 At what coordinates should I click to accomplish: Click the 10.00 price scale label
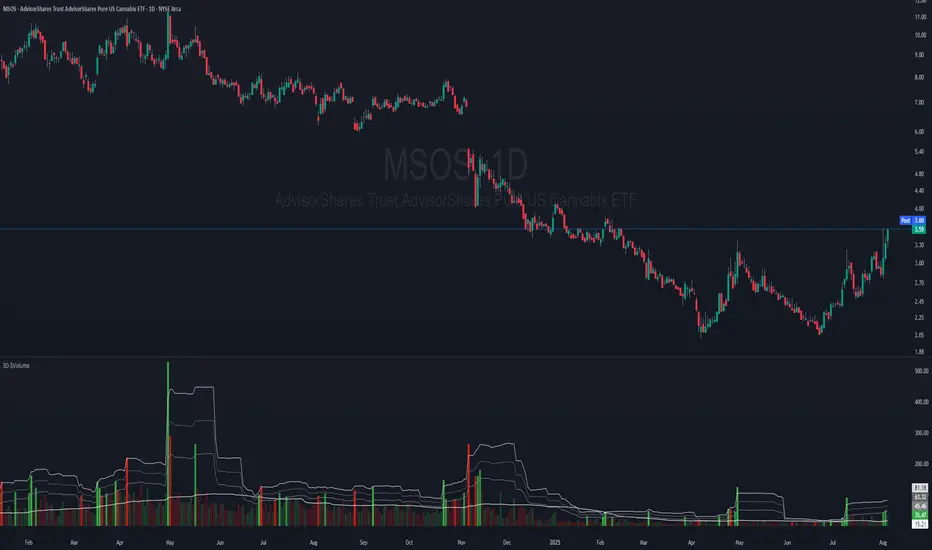(920, 35)
